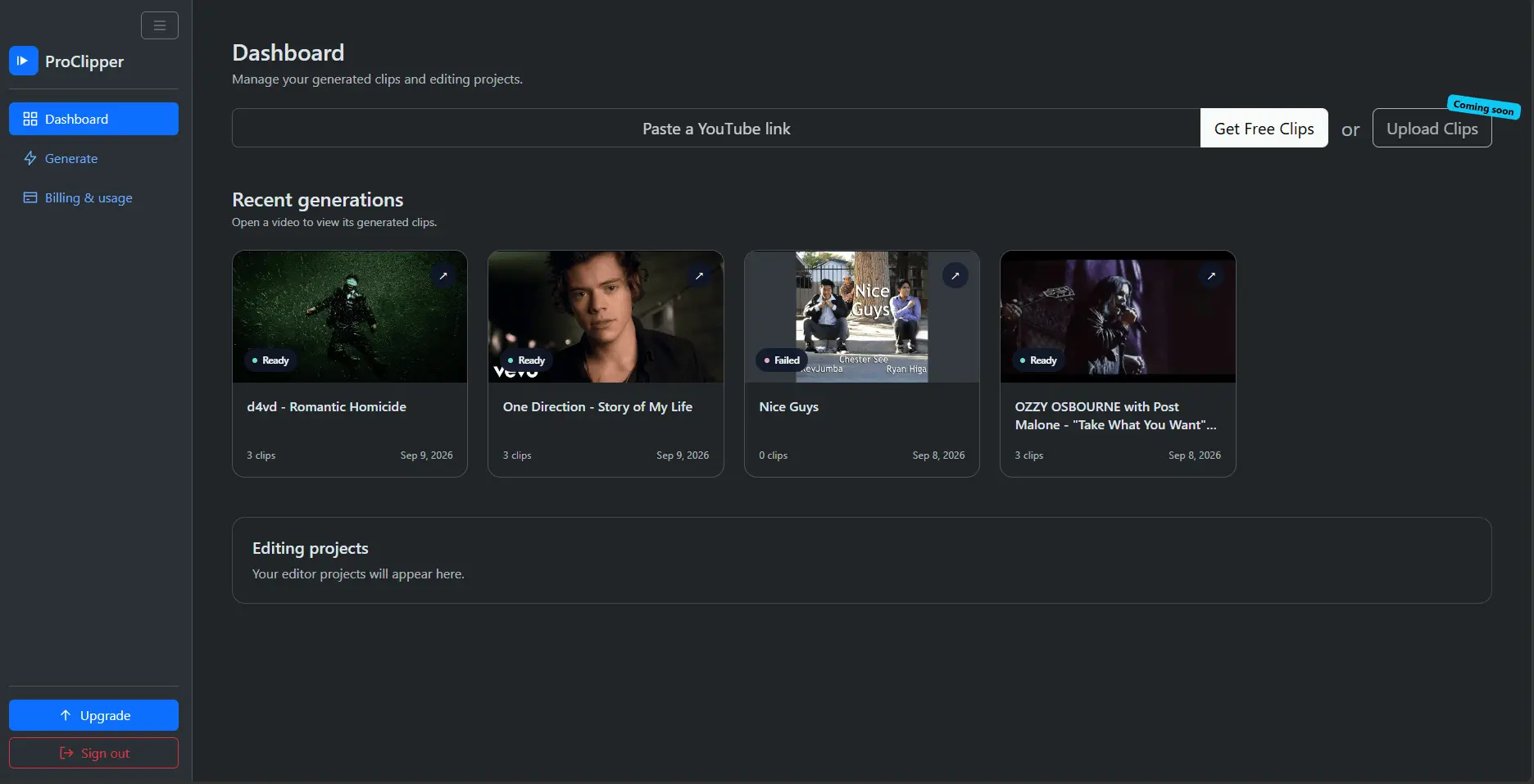Open the Dashboard sidebar item

point(93,119)
